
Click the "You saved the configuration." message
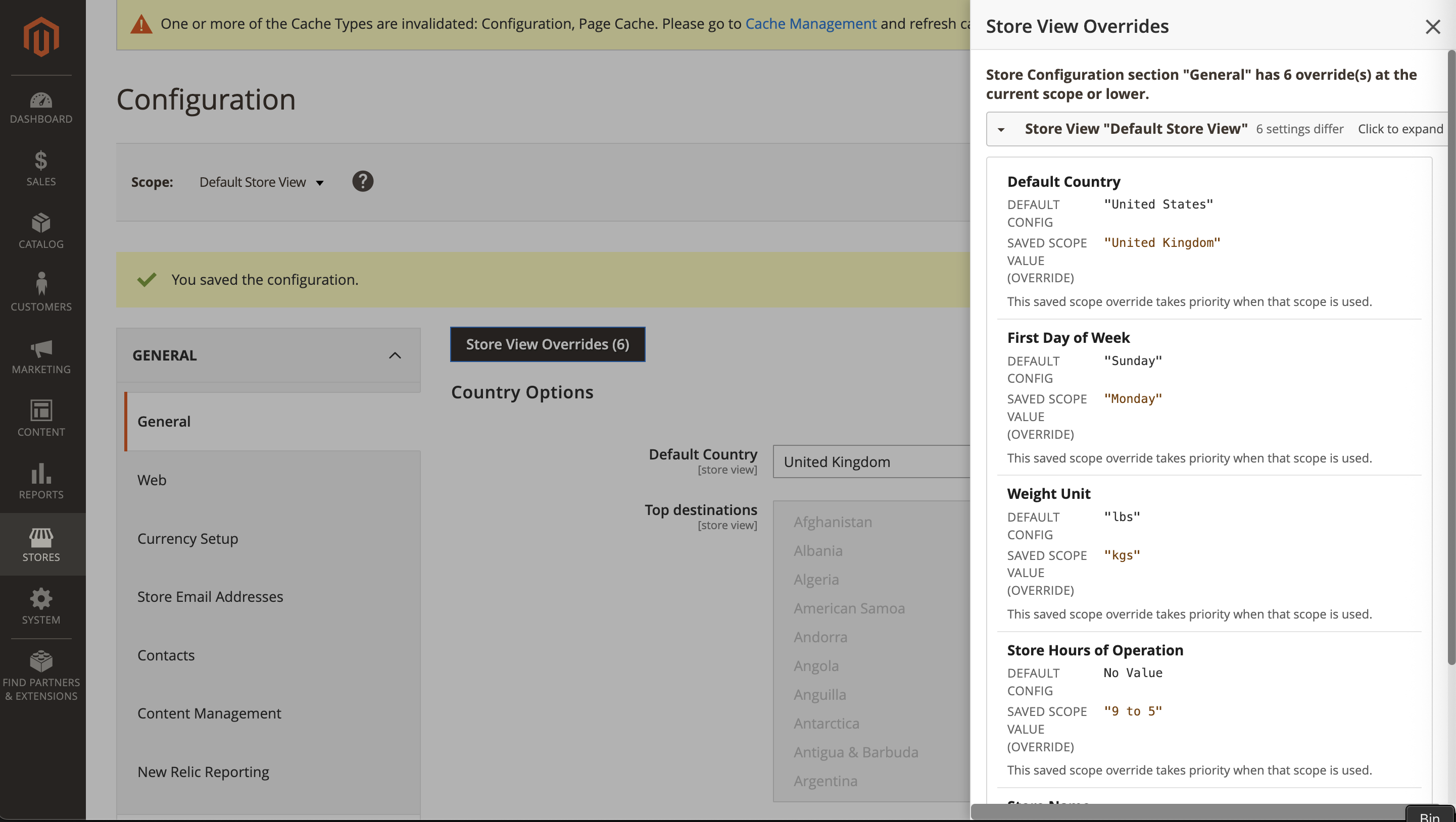click(x=265, y=280)
